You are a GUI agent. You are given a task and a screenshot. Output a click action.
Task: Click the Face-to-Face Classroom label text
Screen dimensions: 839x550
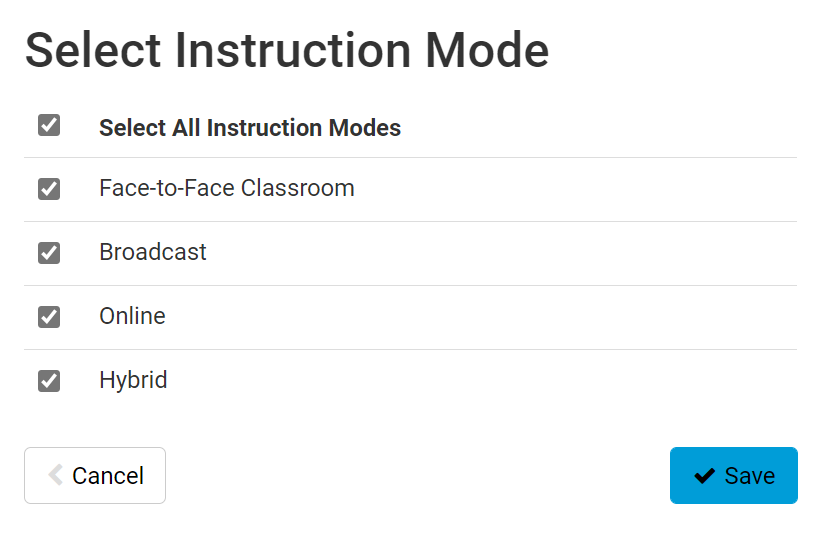[x=226, y=188]
